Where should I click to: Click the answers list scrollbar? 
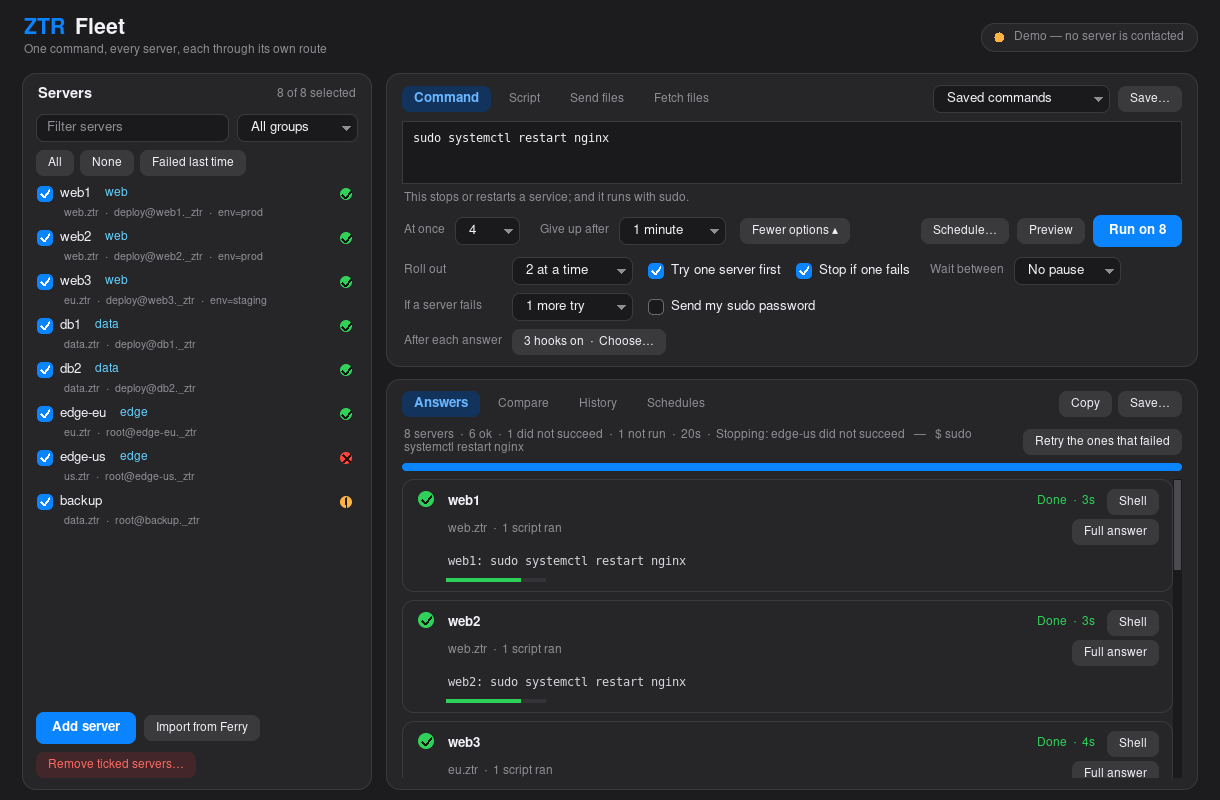pyautogui.click(x=1178, y=525)
